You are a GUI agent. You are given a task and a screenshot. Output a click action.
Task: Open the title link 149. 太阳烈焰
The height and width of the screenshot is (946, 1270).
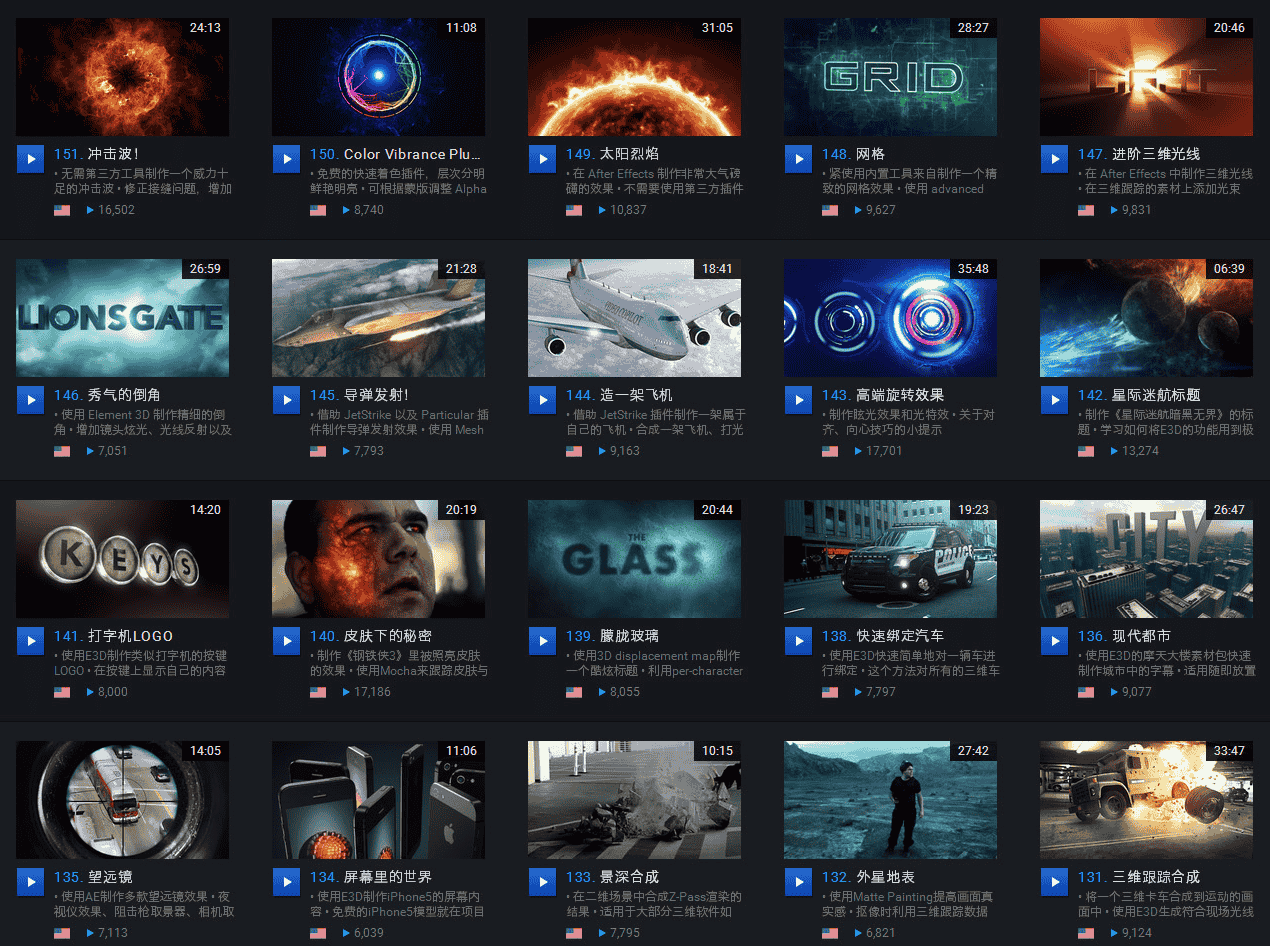pos(612,154)
